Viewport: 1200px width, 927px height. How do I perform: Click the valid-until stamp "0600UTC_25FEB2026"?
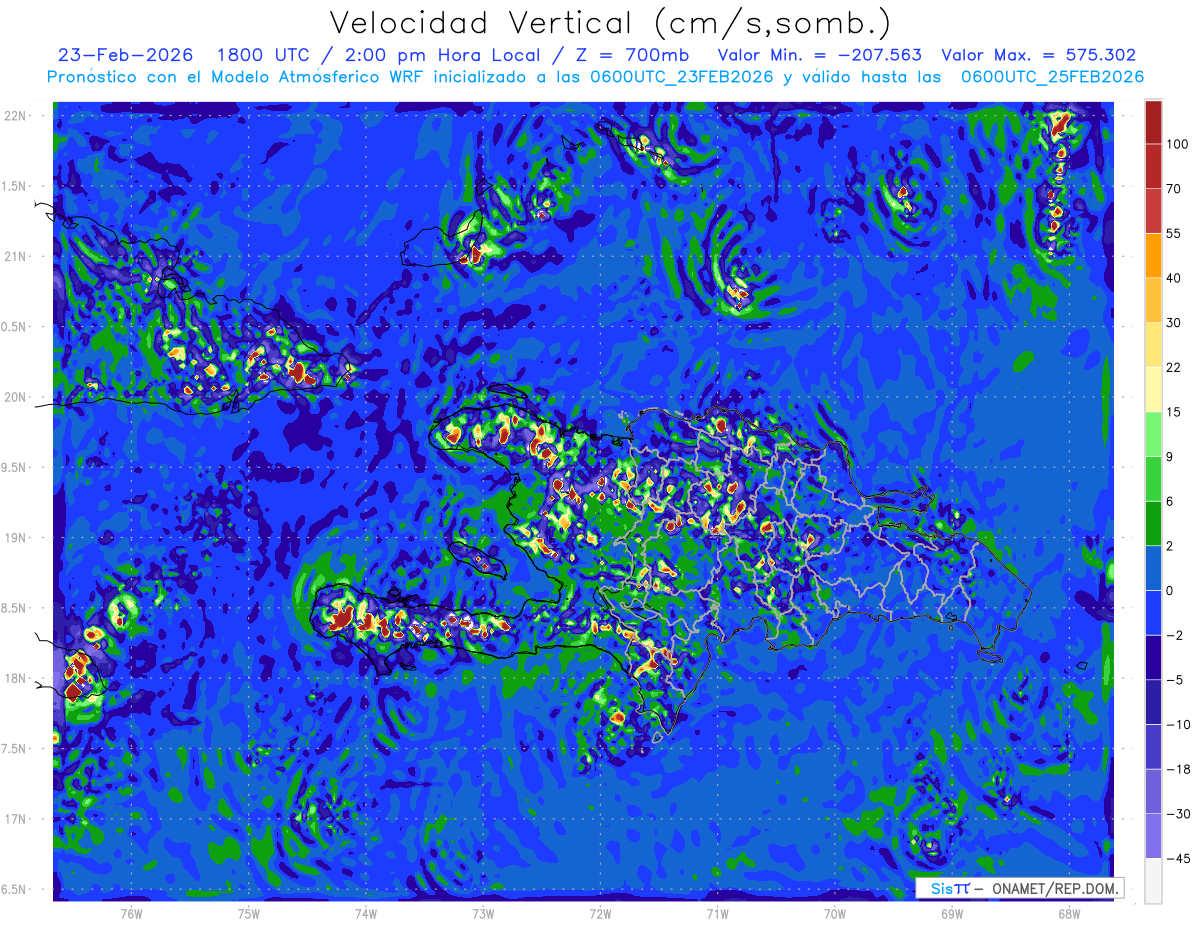click(x=1052, y=77)
